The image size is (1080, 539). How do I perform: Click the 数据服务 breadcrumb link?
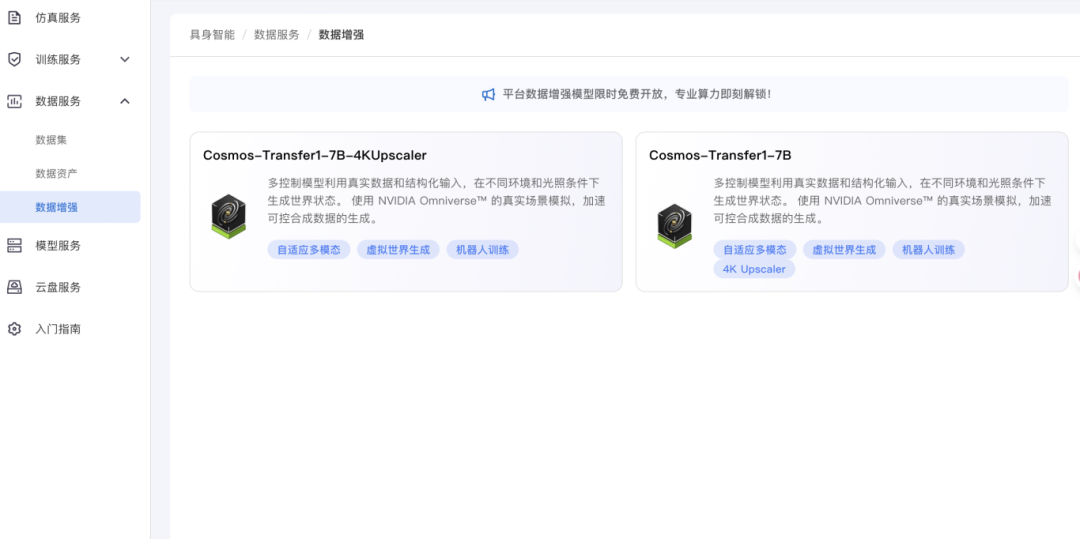pyautogui.click(x=277, y=35)
